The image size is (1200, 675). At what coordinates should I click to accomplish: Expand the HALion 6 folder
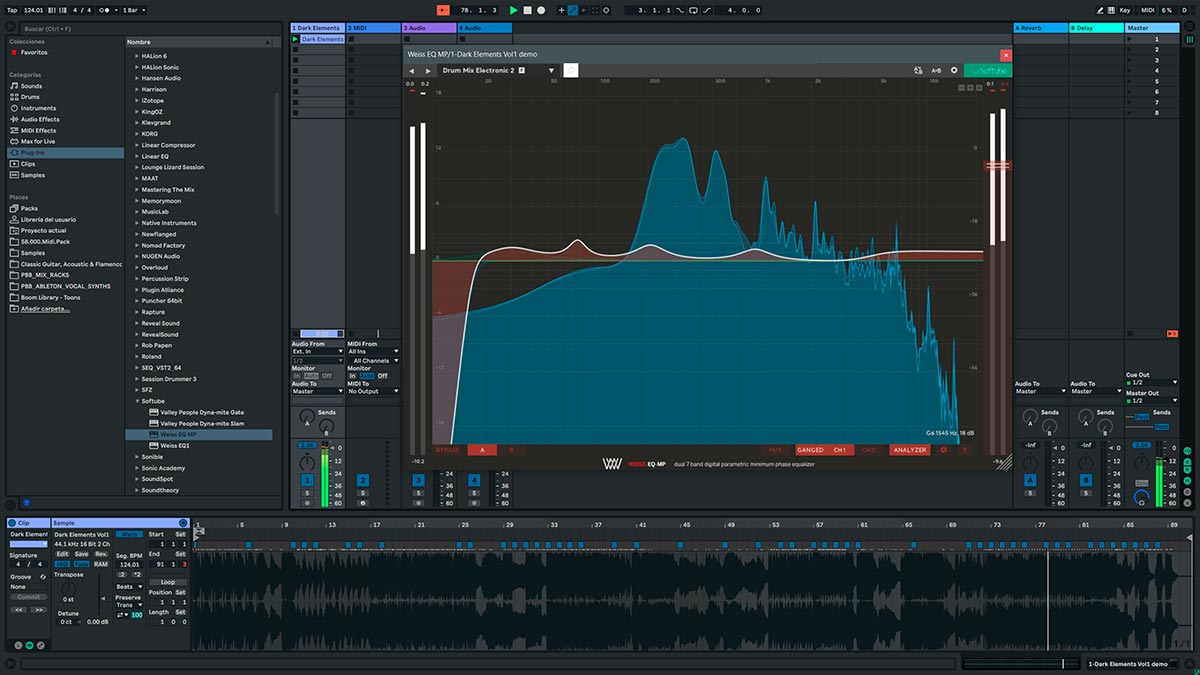point(137,56)
